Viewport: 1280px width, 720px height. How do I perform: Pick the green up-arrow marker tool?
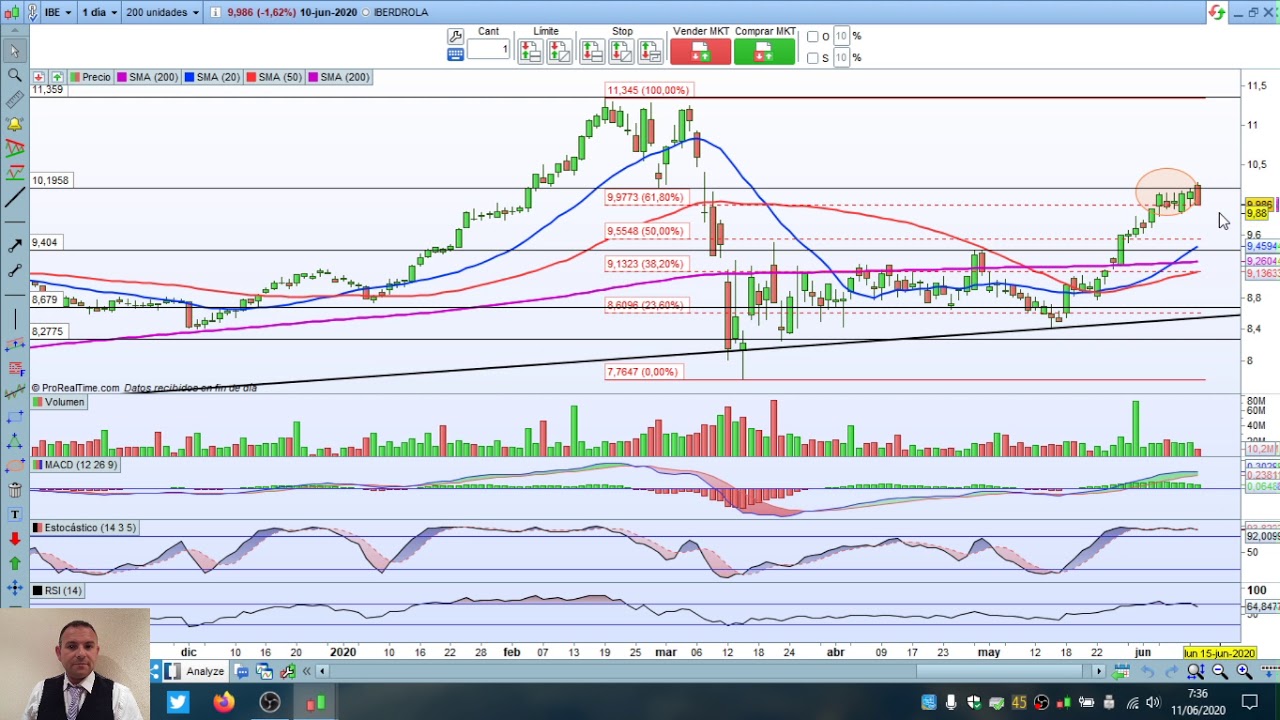14,563
